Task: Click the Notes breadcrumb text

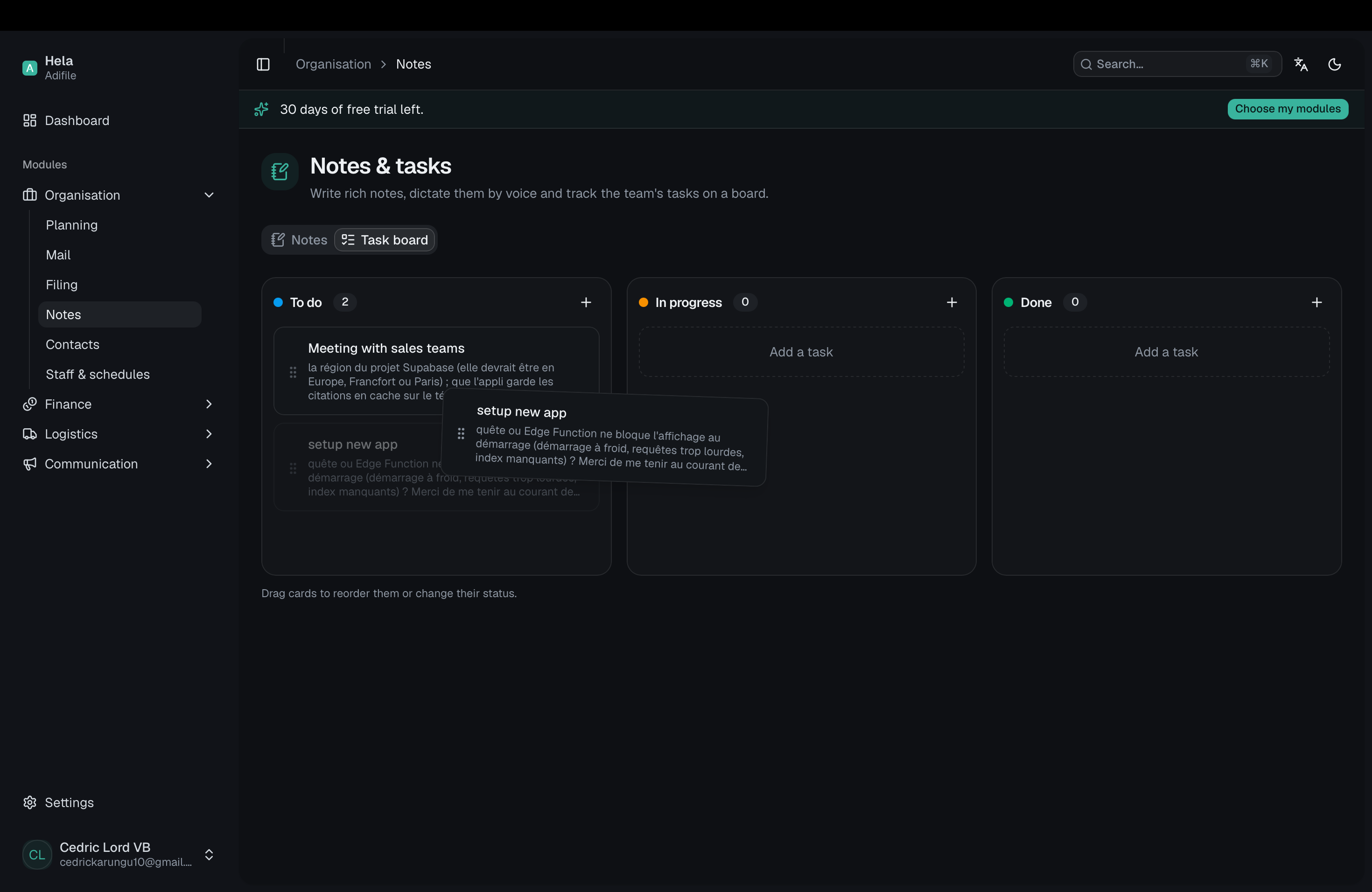Action: pos(413,64)
